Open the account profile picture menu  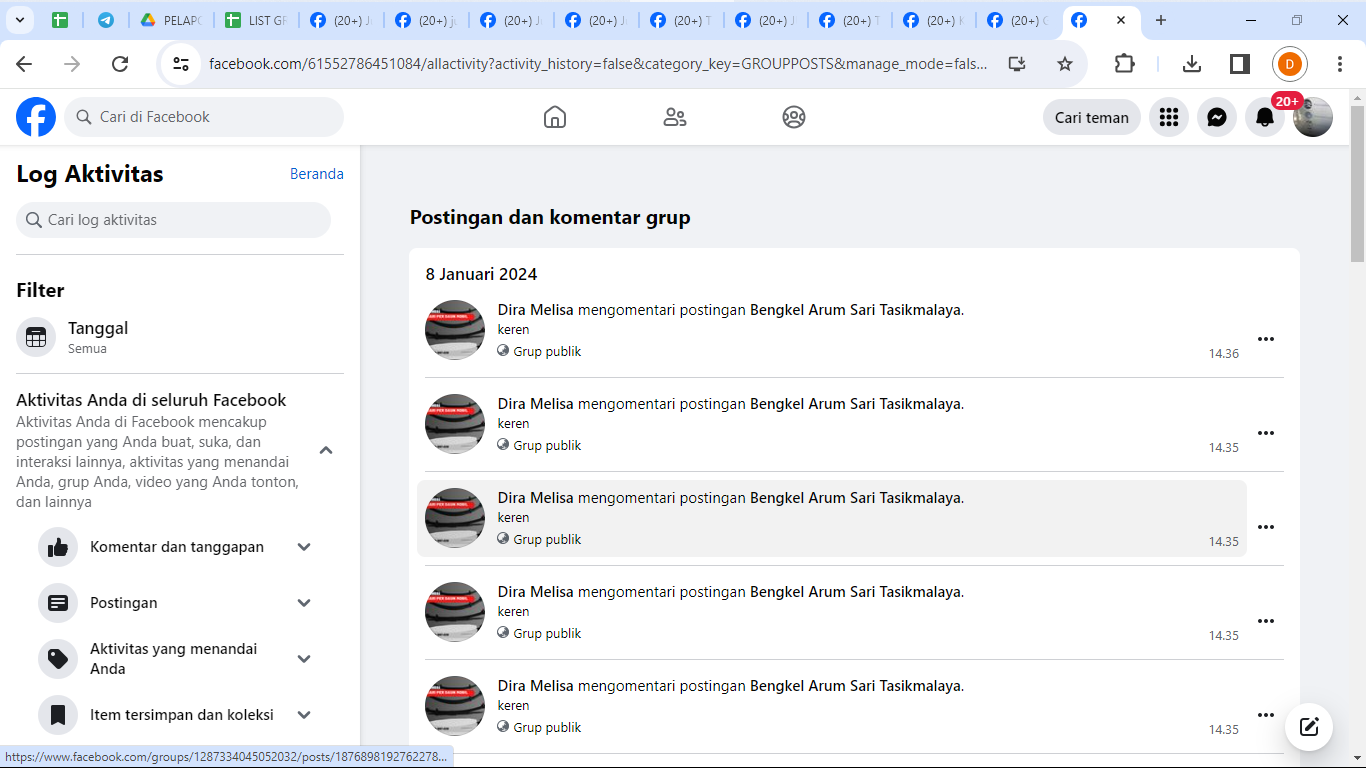1313,117
